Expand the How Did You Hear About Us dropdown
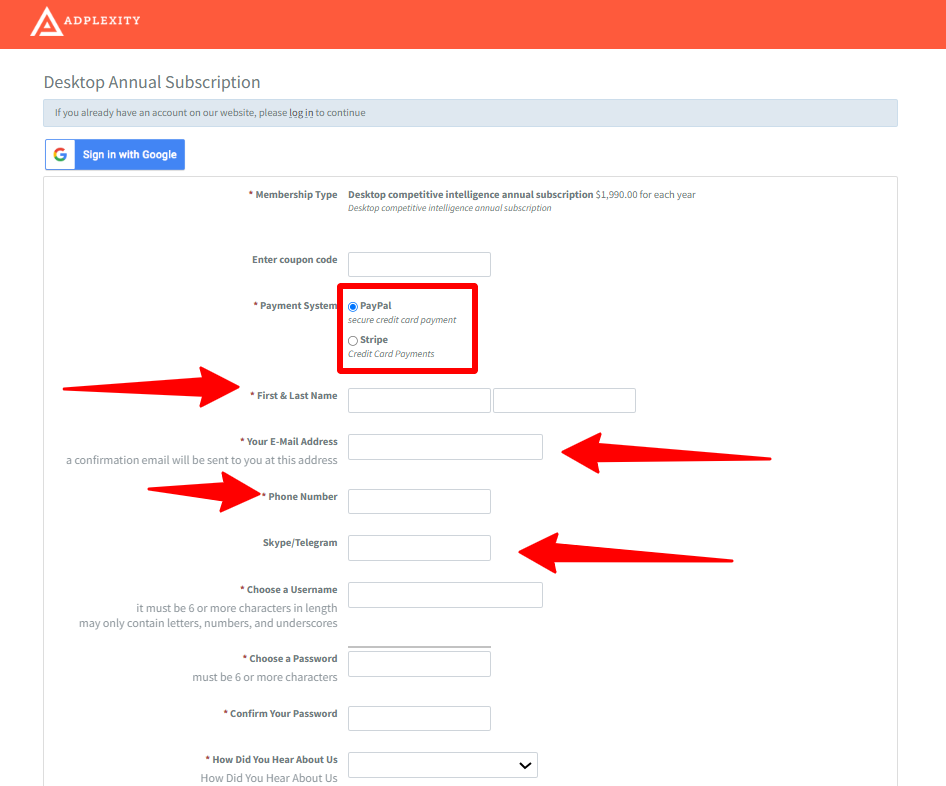This screenshot has height=786, width=946. point(442,765)
